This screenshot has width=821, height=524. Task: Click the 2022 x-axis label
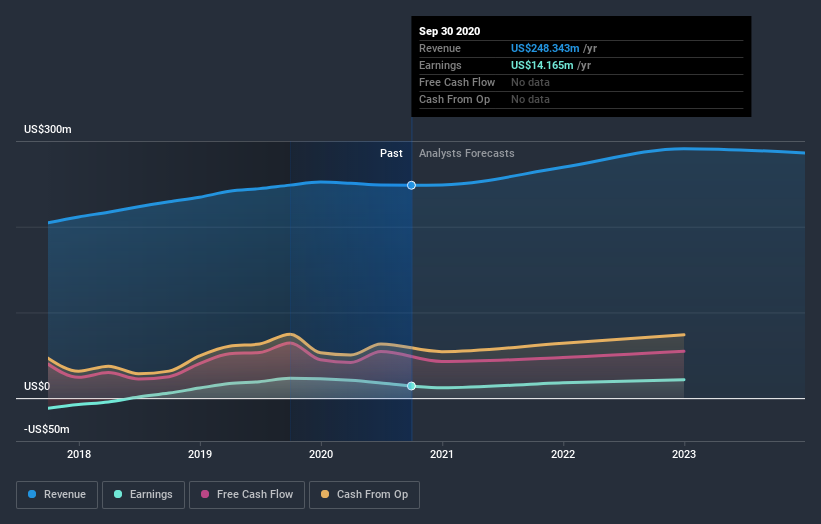[x=563, y=454]
